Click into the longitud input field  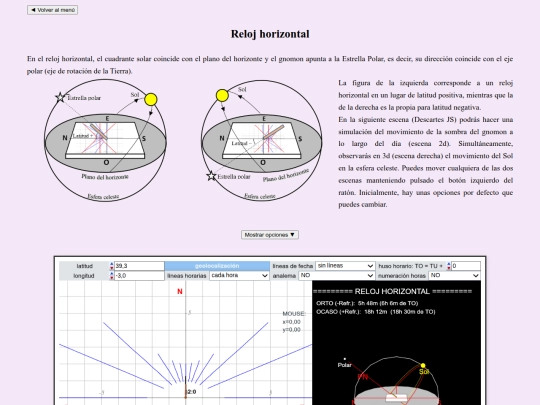[x=139, y=276]
